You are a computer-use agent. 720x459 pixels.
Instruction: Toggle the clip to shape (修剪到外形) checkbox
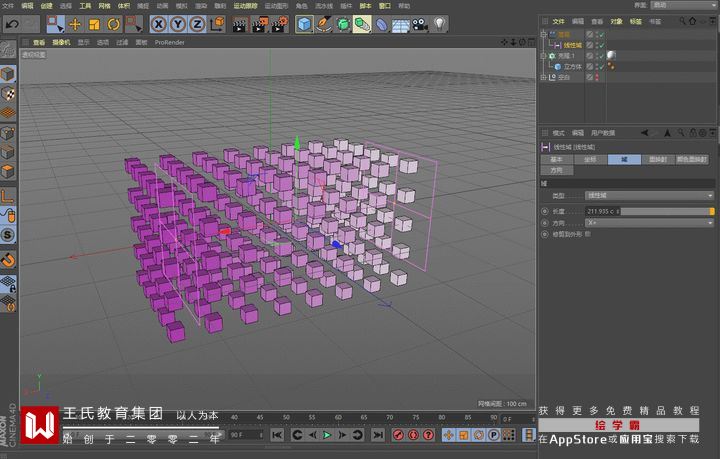pyautogui.click(x=588, y=234)
